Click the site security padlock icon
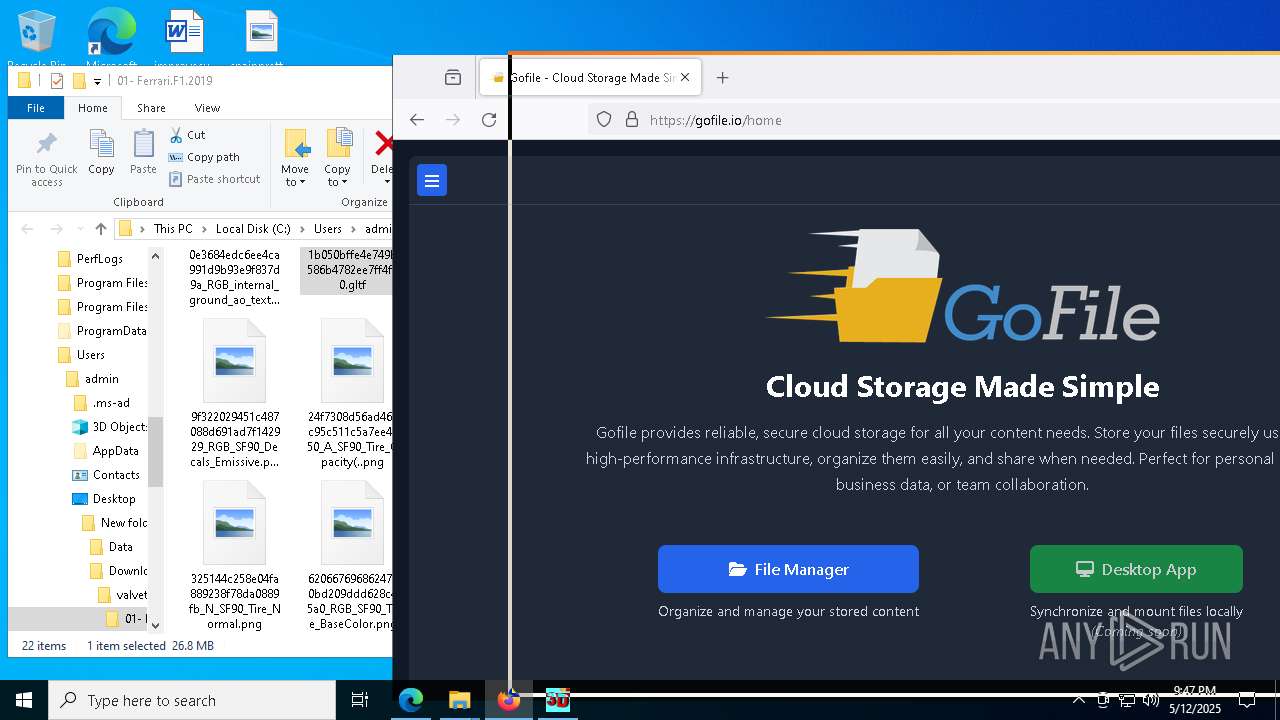The image size is (1280, 720). (x=631, y=120)
